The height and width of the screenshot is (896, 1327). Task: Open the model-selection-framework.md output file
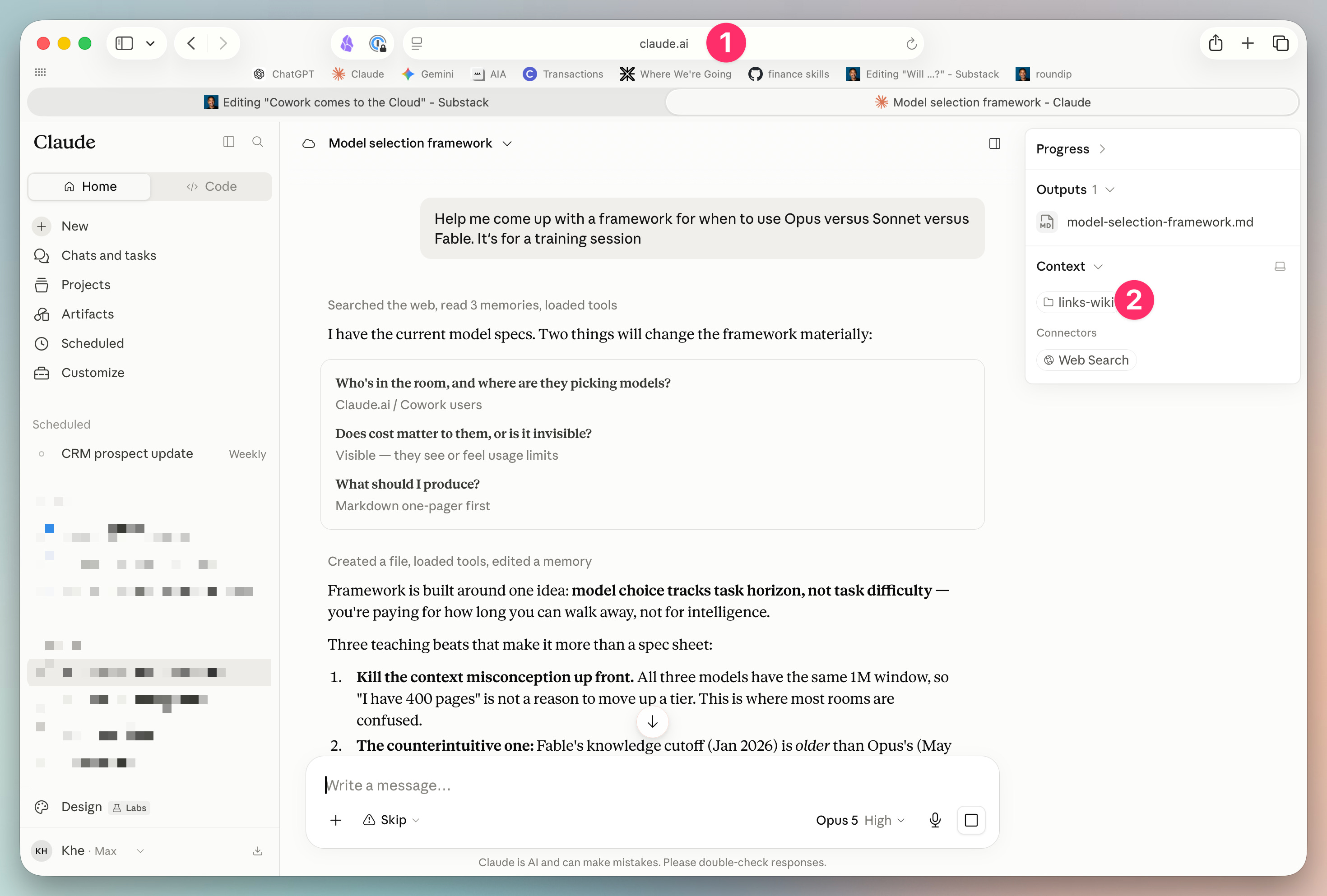point(1145,222)
